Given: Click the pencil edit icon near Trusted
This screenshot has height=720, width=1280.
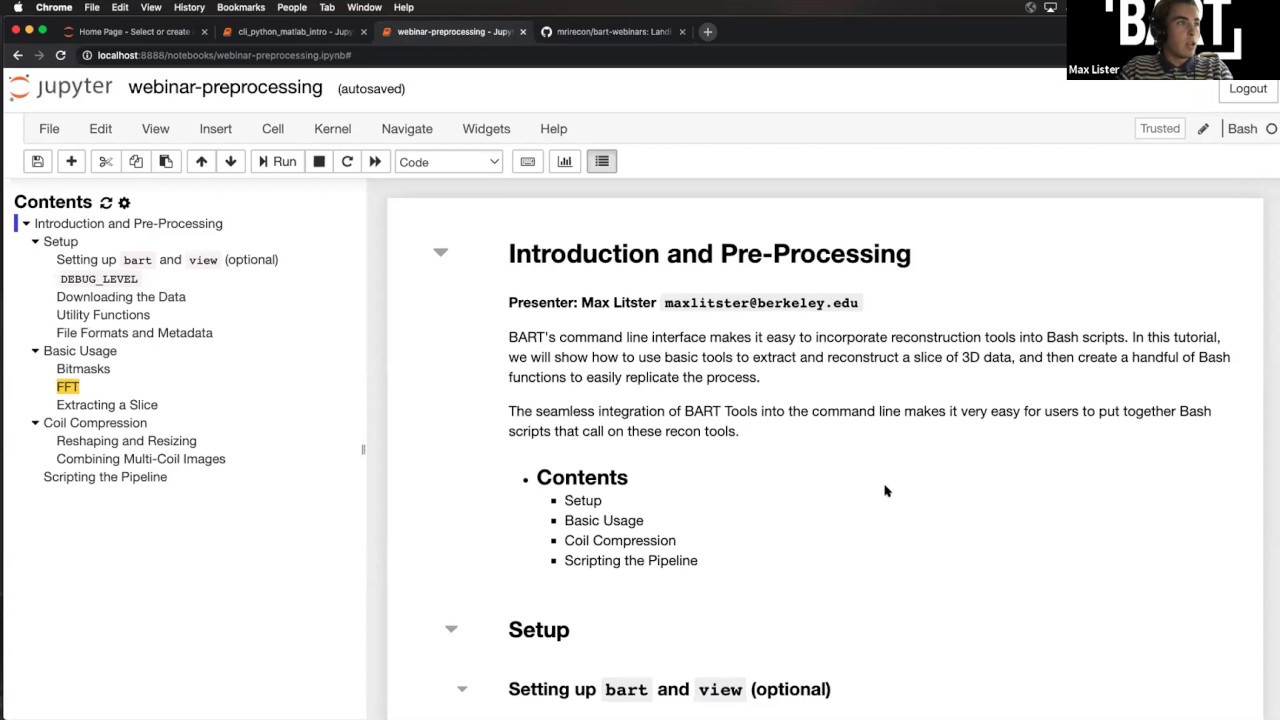Looking at the screenshot, I should pos(1203,129).
